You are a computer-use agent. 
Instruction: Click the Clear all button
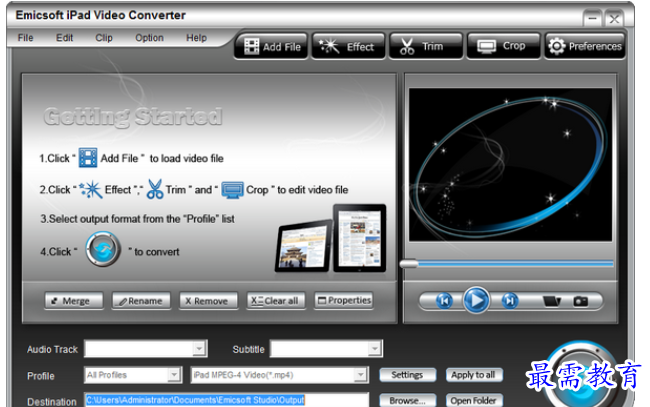tap(276, 300)
